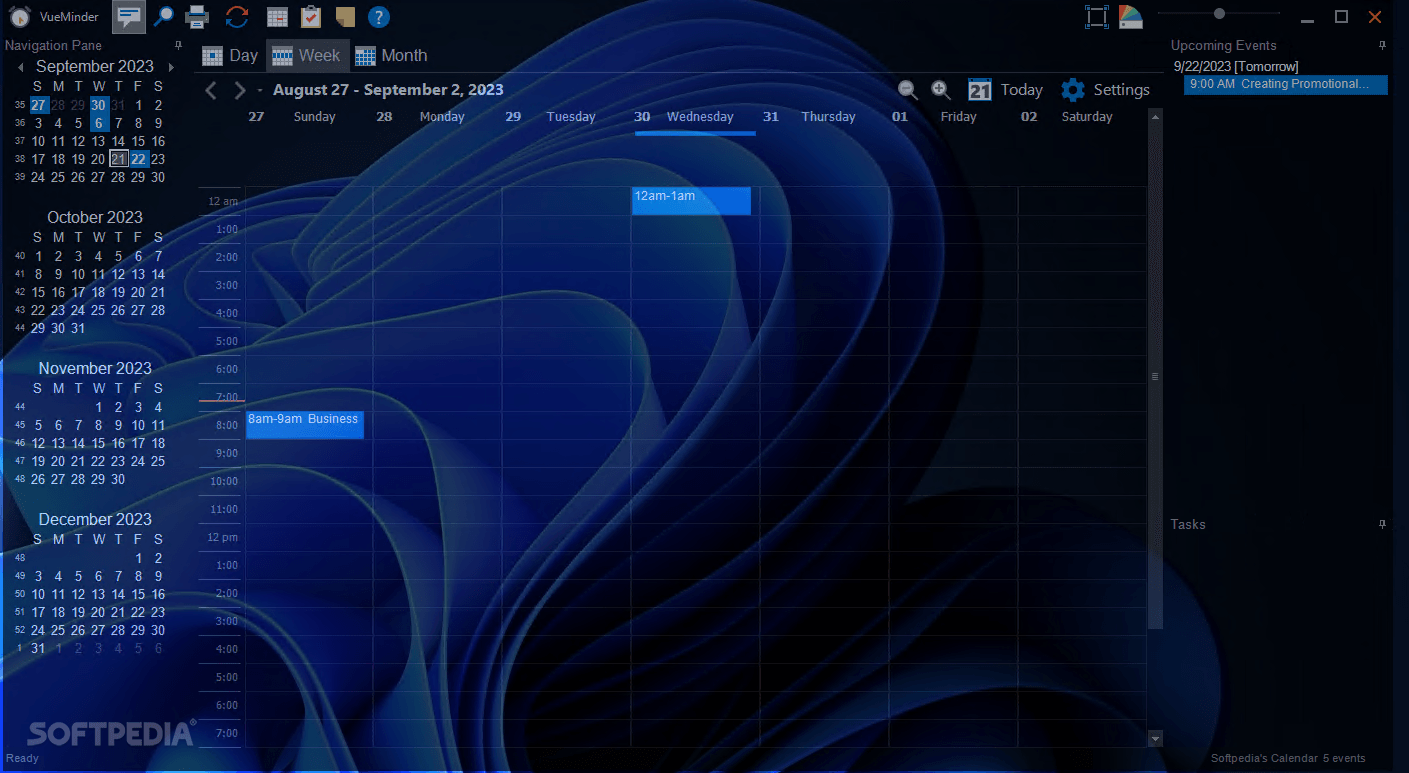Click the Wednesday 30 column header
Screen dimensions: 1409x773
pyautogui.click(x=695, y=117)
